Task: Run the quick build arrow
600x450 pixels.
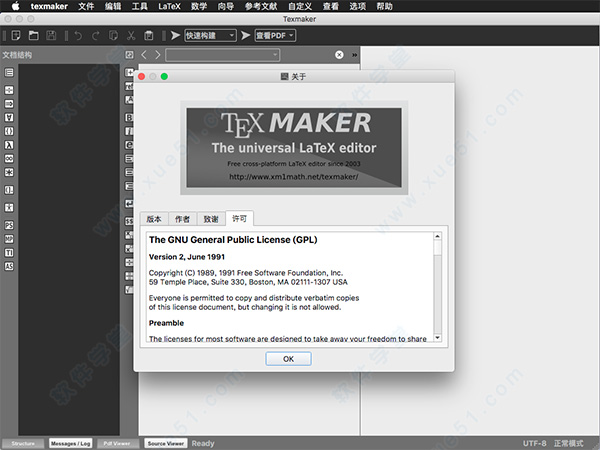Action: tap(175, 36)
